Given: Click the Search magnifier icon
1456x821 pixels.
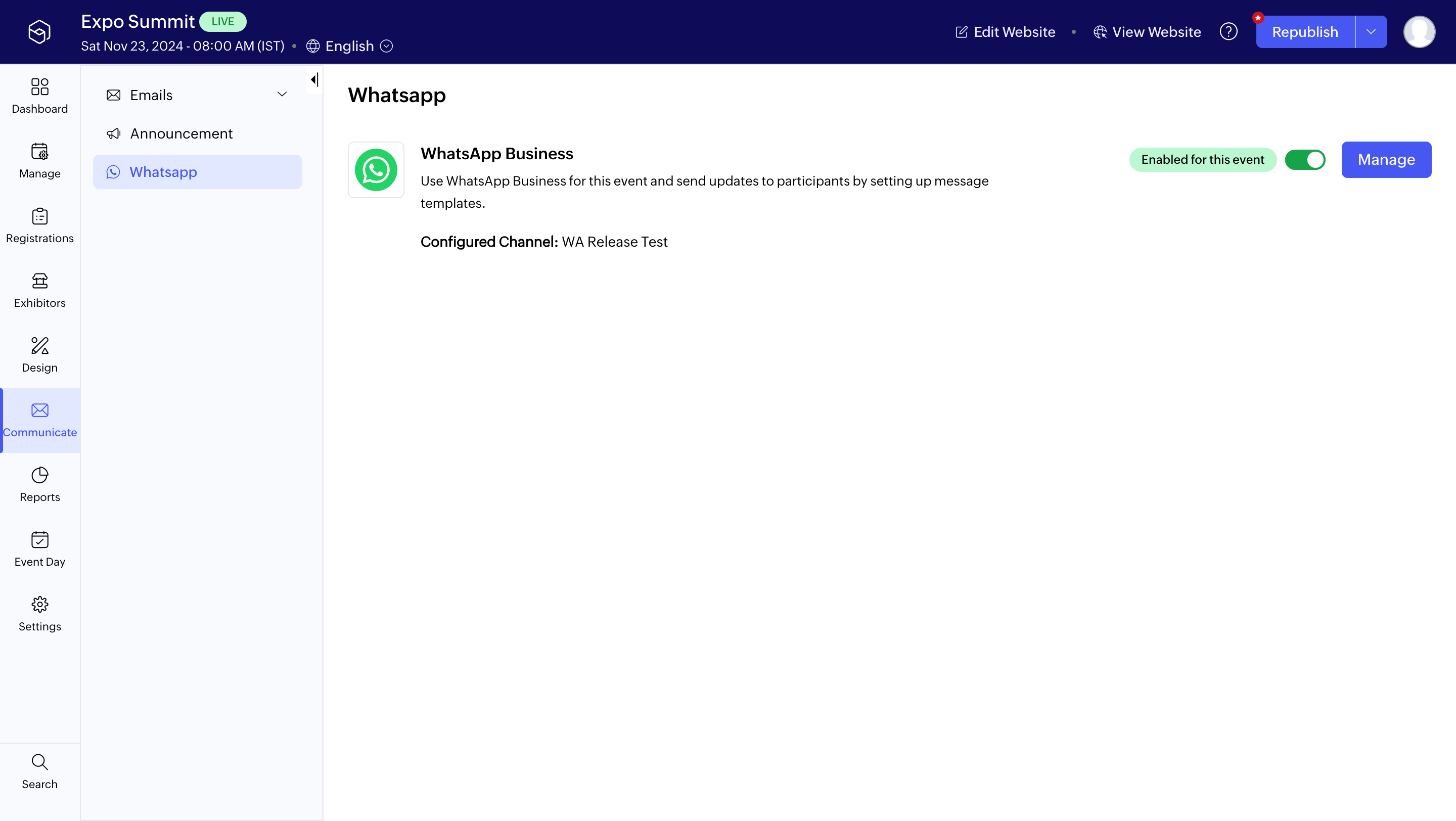Looking at the screenshot, I should tap(39, 763).
